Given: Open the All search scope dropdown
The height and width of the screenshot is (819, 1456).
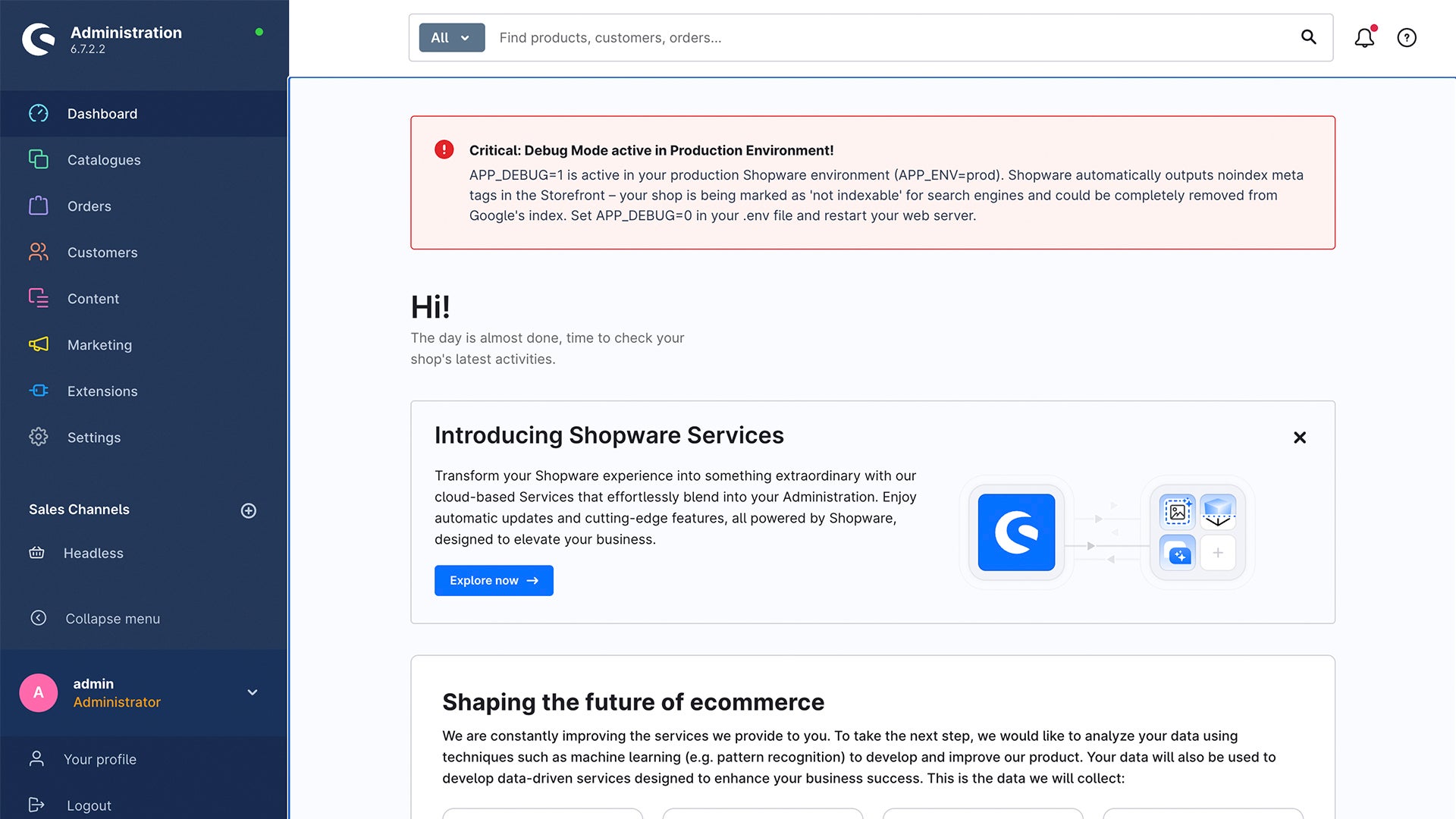Looking at the screenshot, I should (452, 38).
